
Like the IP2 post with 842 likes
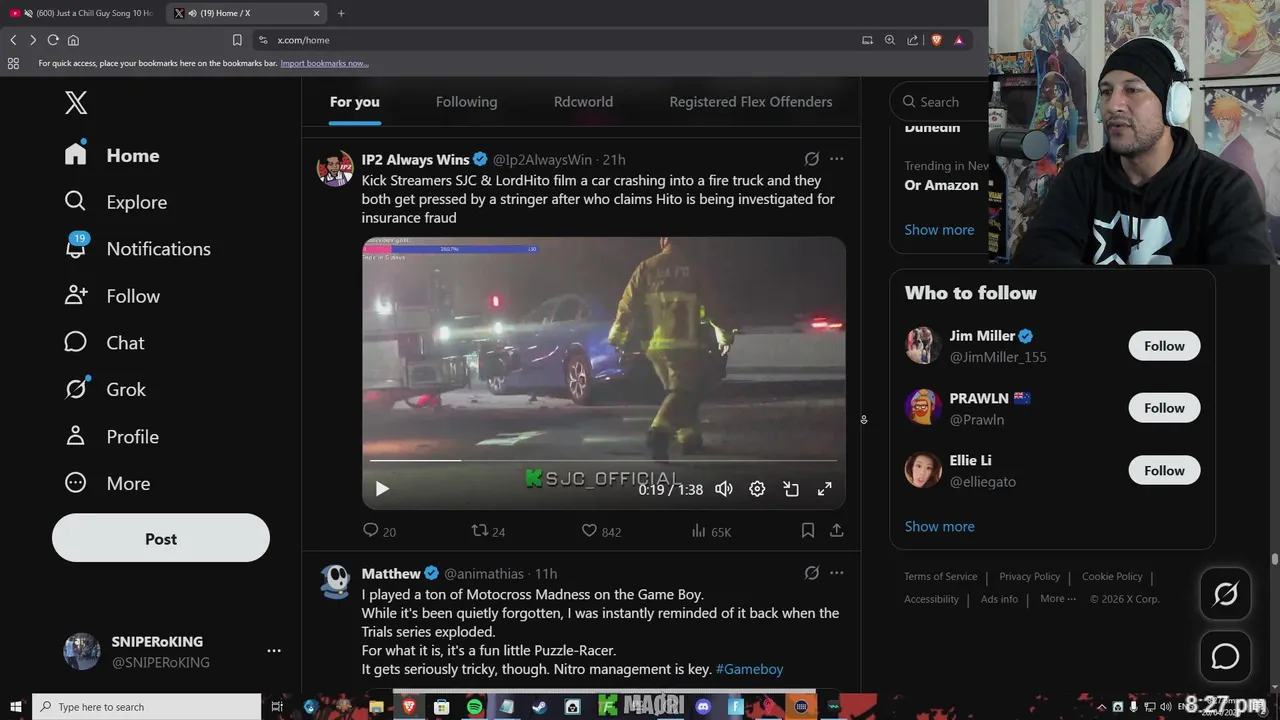point(601,531)
